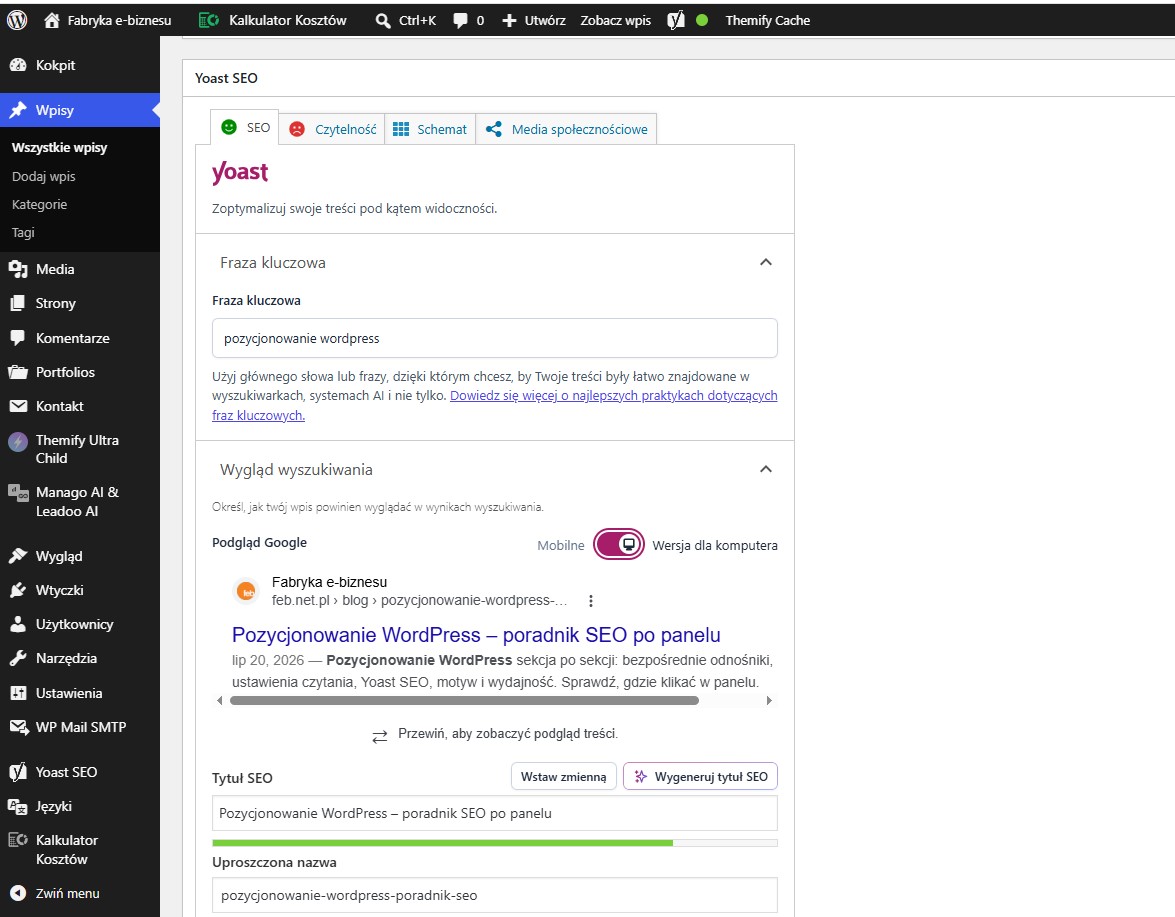Click the Media sidebar icon

tap(18, 269)
